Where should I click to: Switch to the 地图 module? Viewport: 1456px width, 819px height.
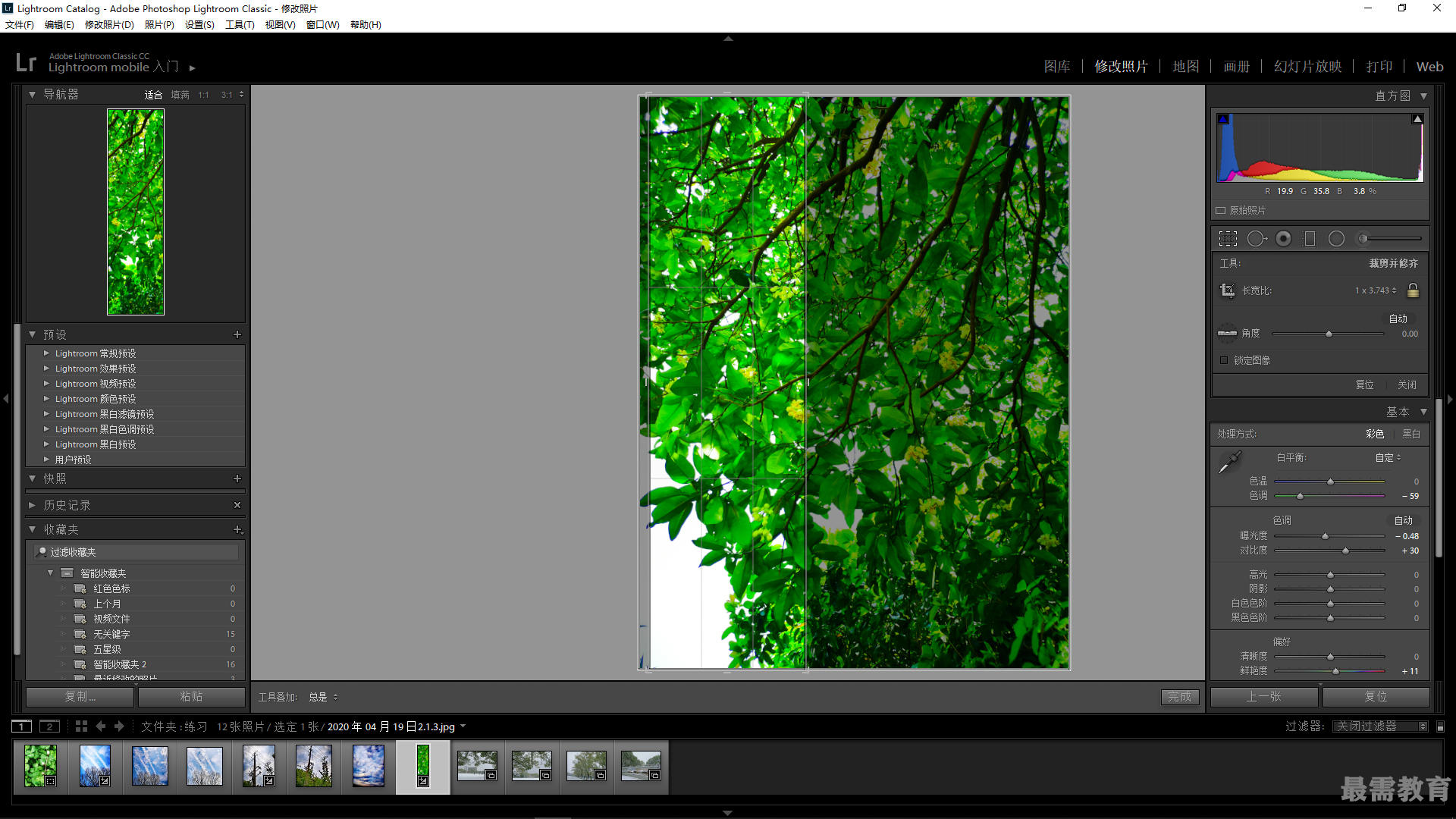point(1186,67)
